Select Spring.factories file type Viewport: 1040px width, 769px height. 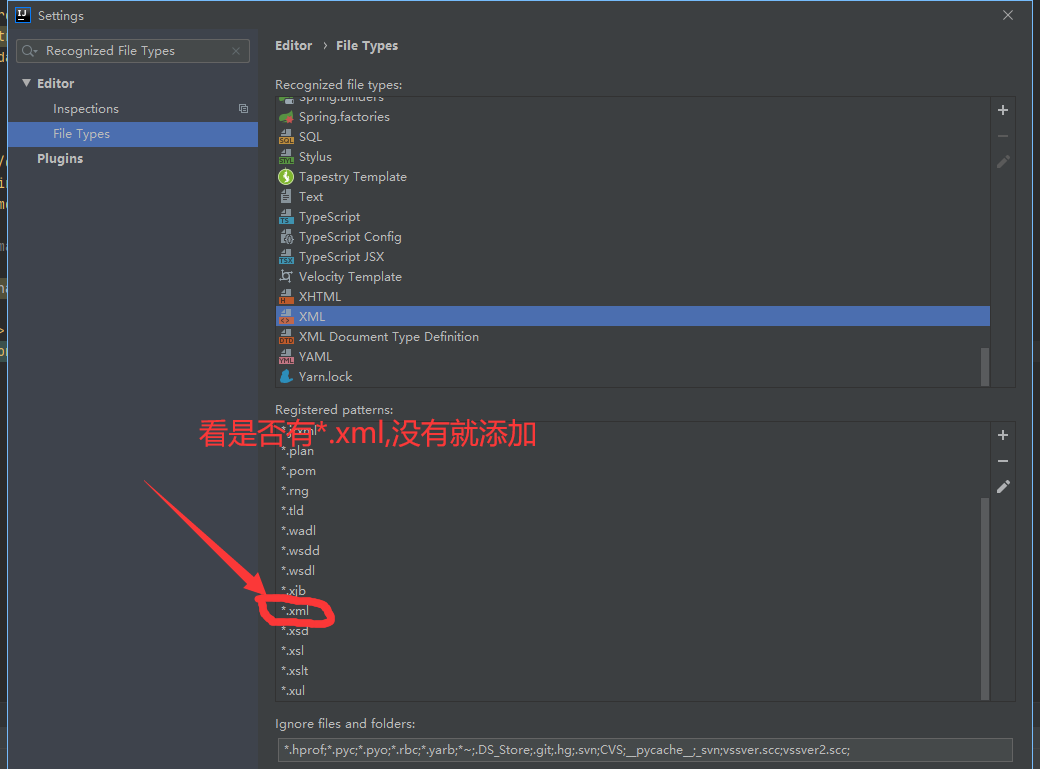tap(633, 117)
